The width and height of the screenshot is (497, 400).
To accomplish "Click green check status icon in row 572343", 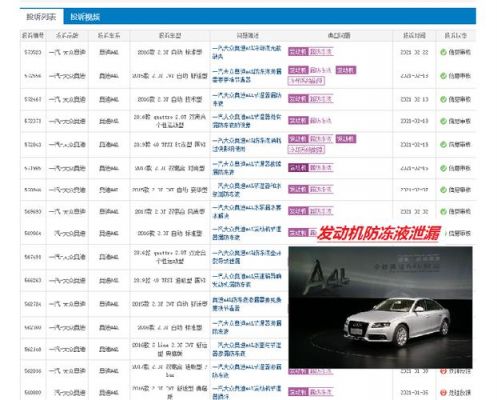I will coord(443,144).
